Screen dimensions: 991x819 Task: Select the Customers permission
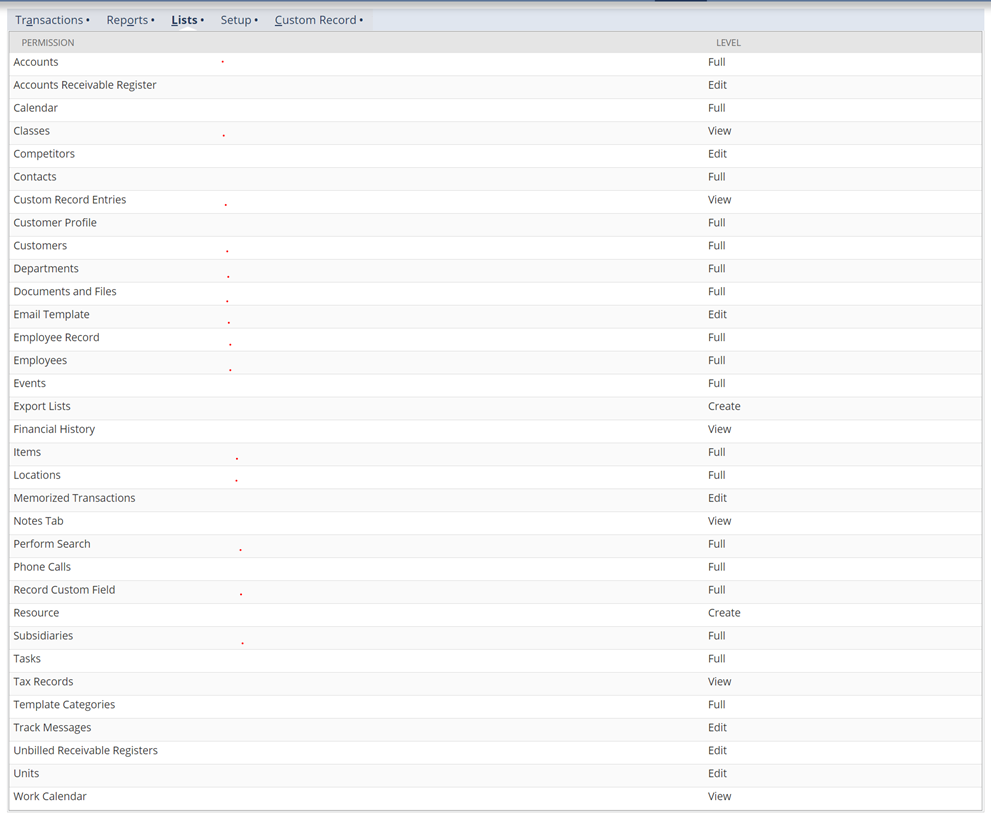(x=40, y=246)
